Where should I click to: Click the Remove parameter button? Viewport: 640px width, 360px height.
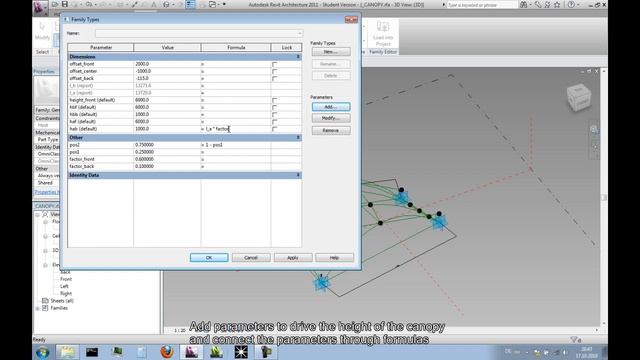[331, 131]
